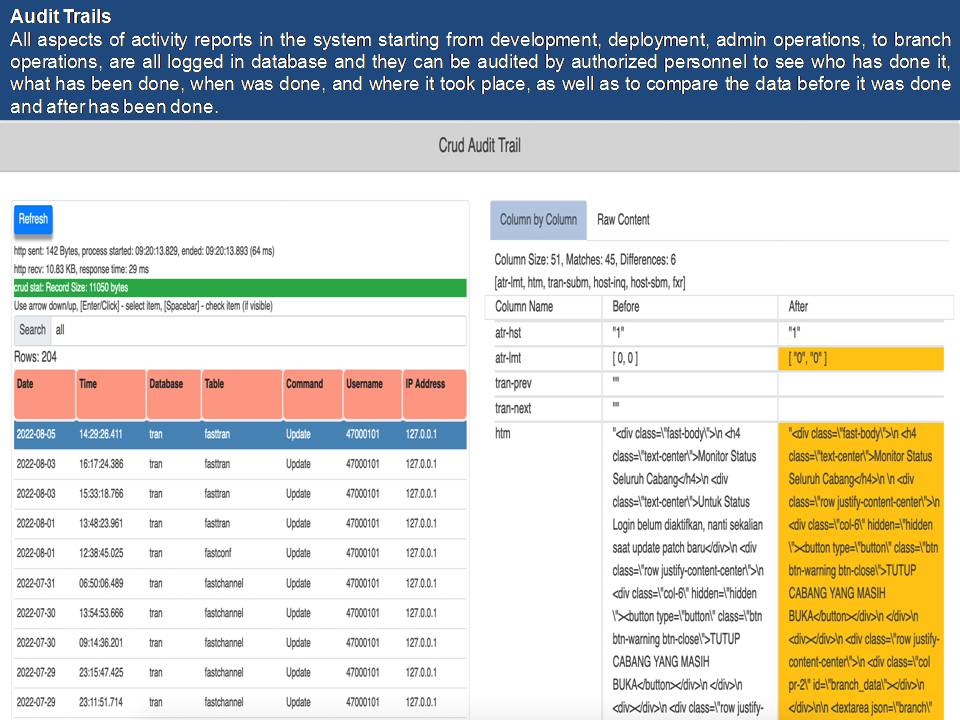The width and height of the screenshot is (960, 720).
Task: Select the fastconf row at 12:38:45.025
Action: pos(240,553)
